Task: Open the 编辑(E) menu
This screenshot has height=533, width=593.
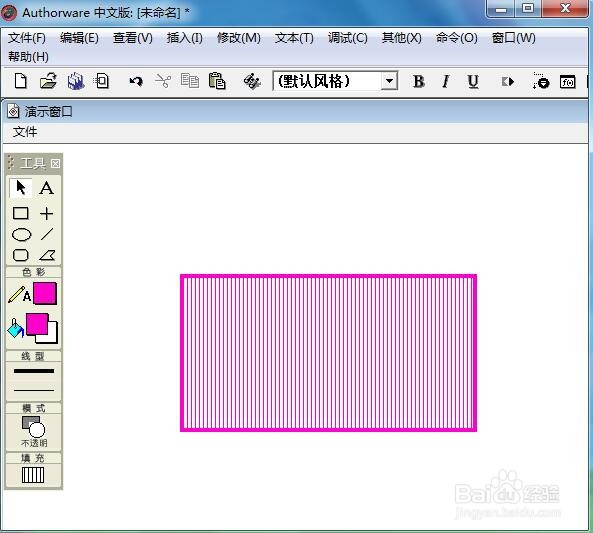Action: 79,38
